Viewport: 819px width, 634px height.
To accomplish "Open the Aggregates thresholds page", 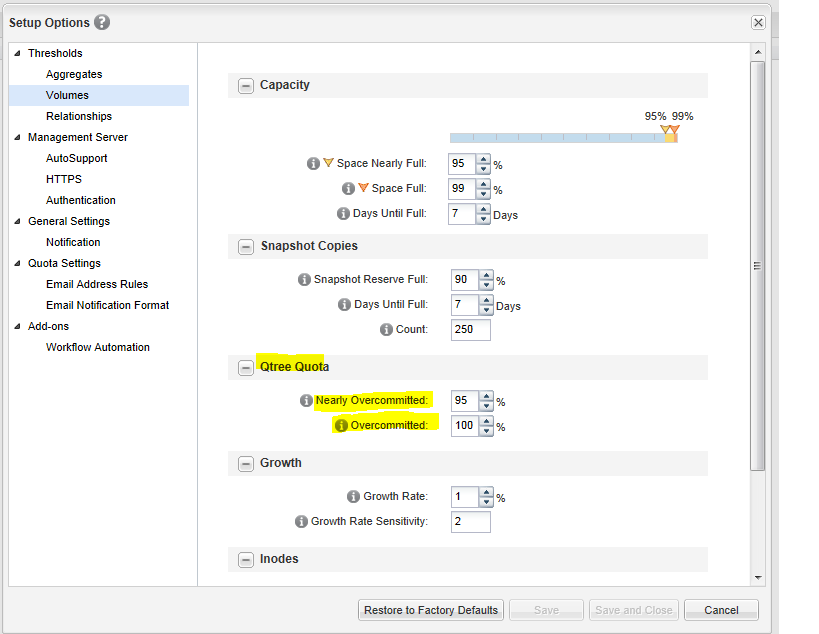I will coord(74,74).
